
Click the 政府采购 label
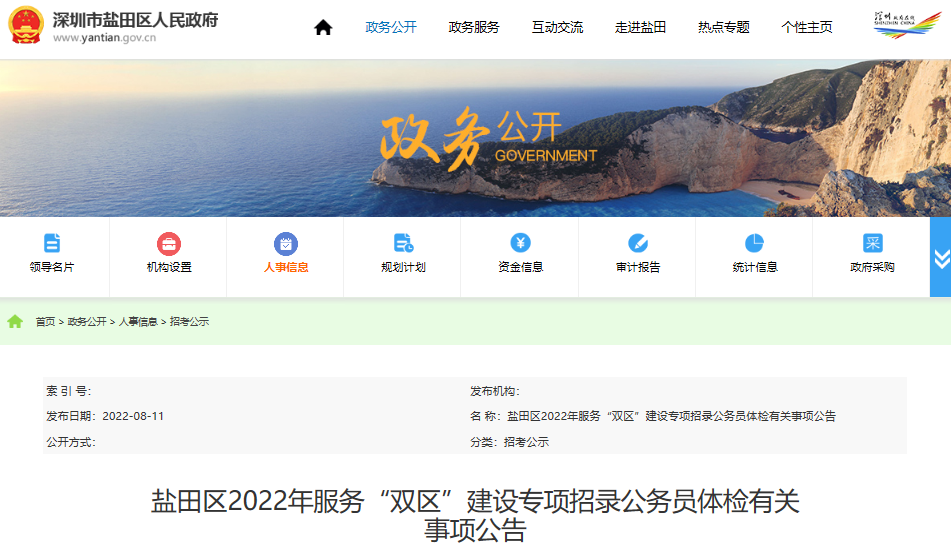point(872,267)
